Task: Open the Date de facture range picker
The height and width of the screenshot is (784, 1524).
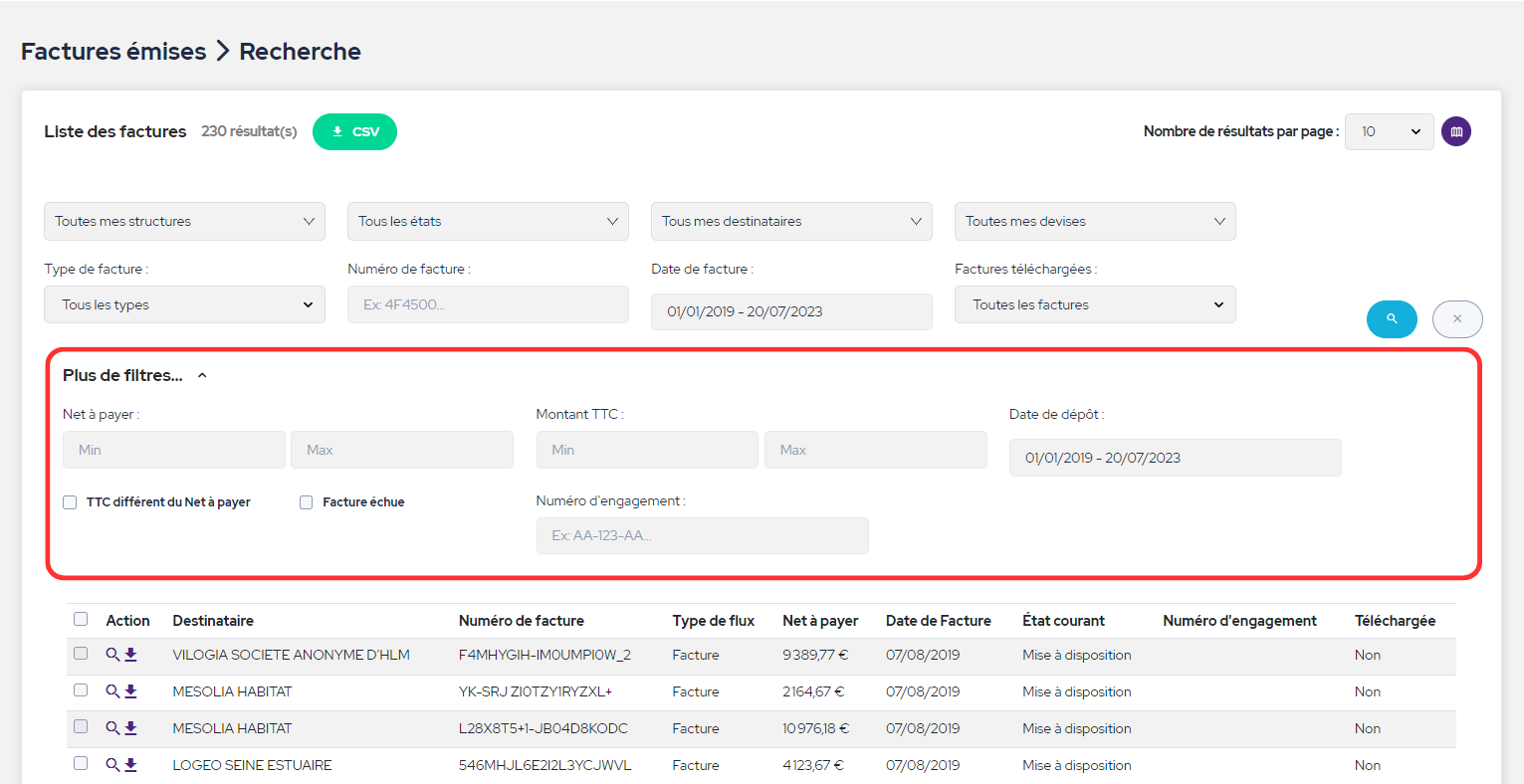Action: 791,311
